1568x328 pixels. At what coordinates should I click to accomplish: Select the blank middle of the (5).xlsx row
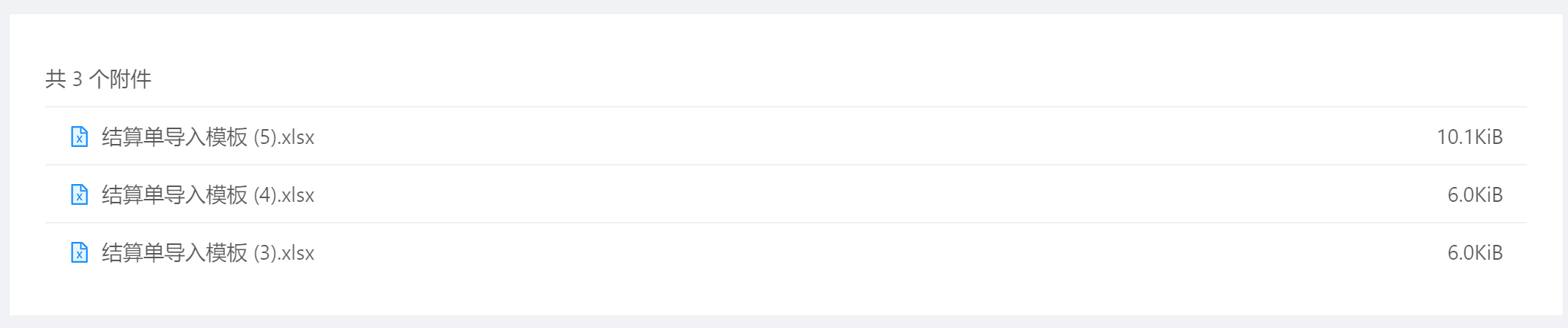tap(817, 137)
